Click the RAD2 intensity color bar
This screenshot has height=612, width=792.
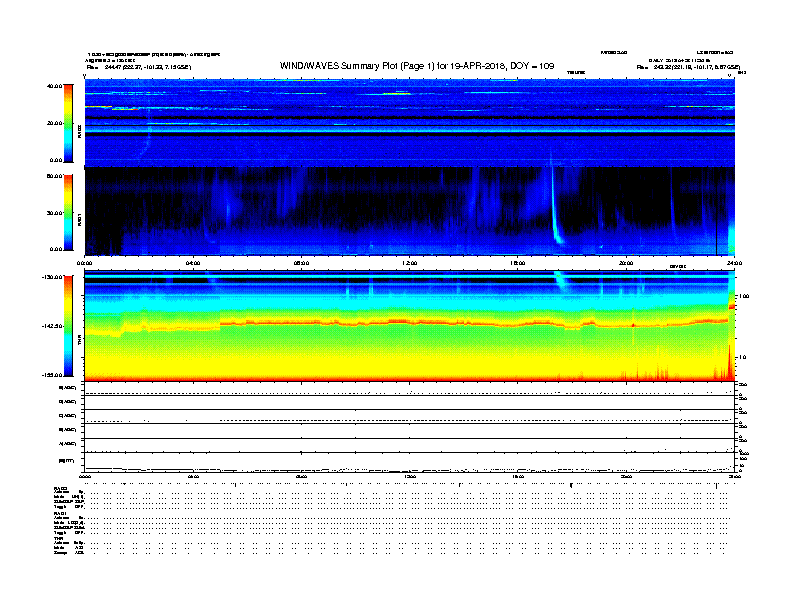(x=68, y=123)
